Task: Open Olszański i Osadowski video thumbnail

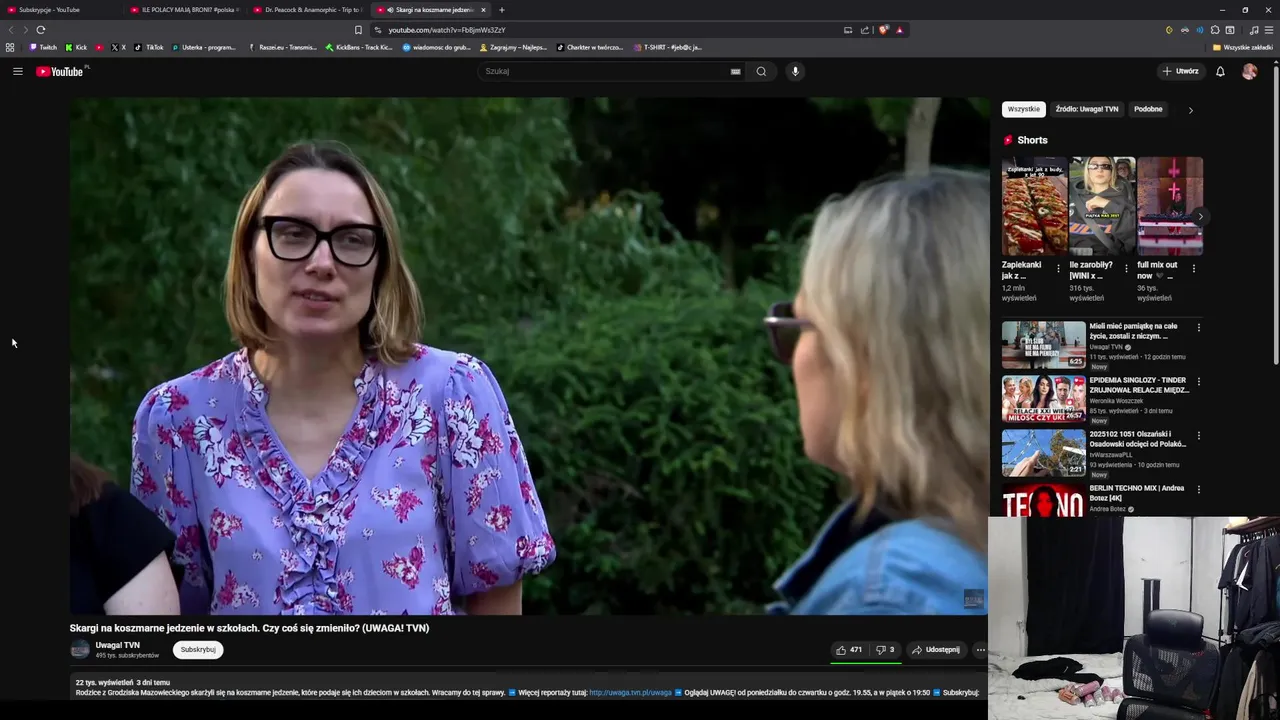Action: [x=1044, y=453]
